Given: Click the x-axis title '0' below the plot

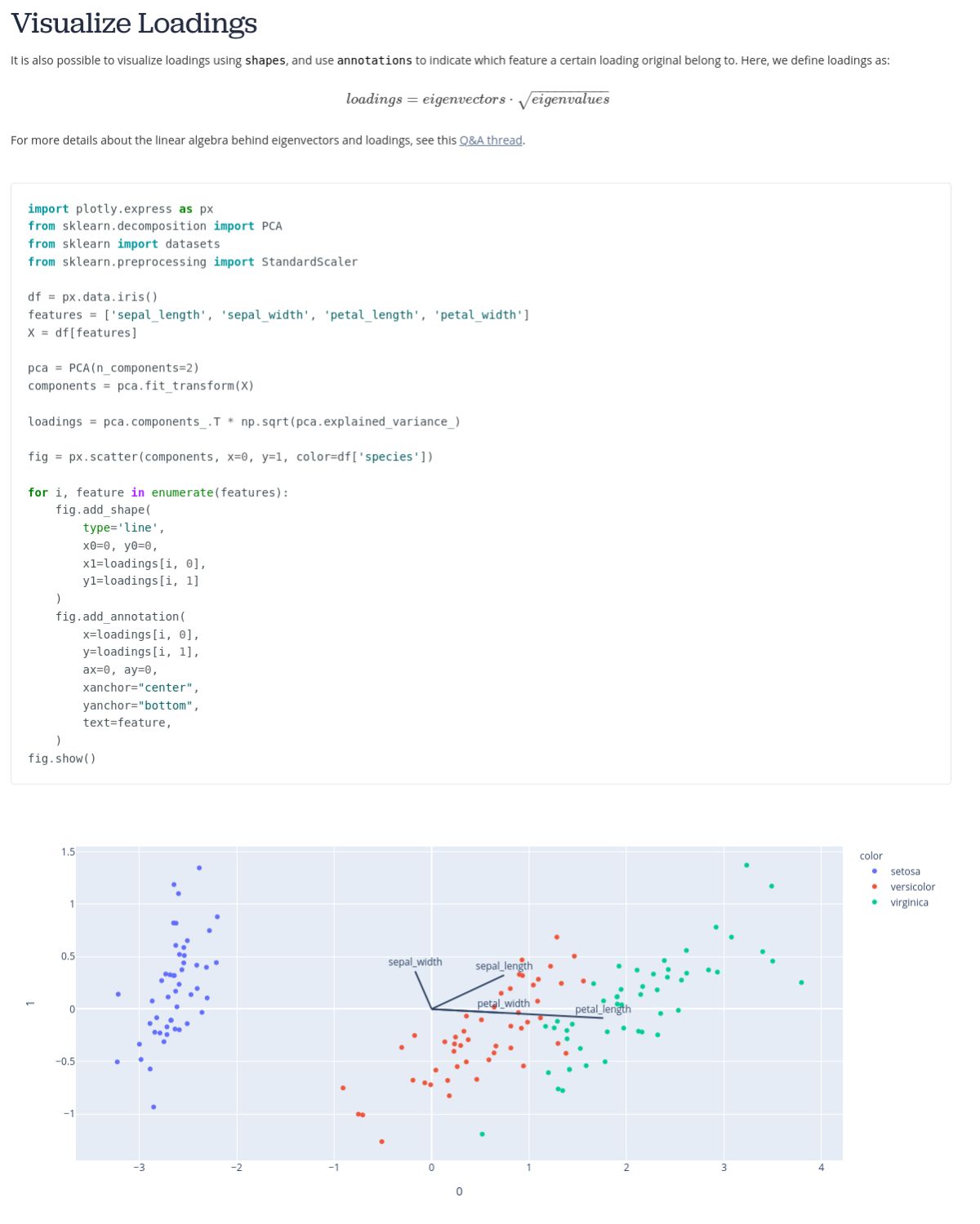Looking at the screenshot, I should [459, 1191].
